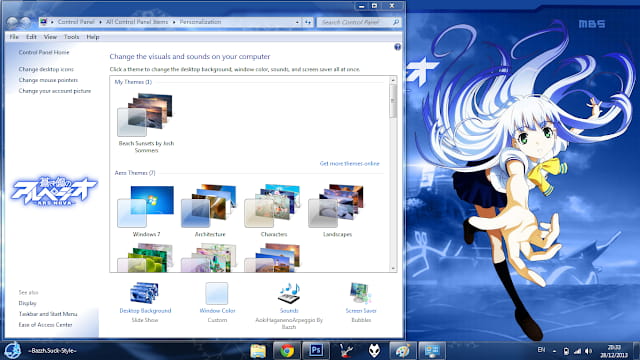The height and width of the screenshot is (360, 640).
Task: Open the Help menu
Action: 93,37
